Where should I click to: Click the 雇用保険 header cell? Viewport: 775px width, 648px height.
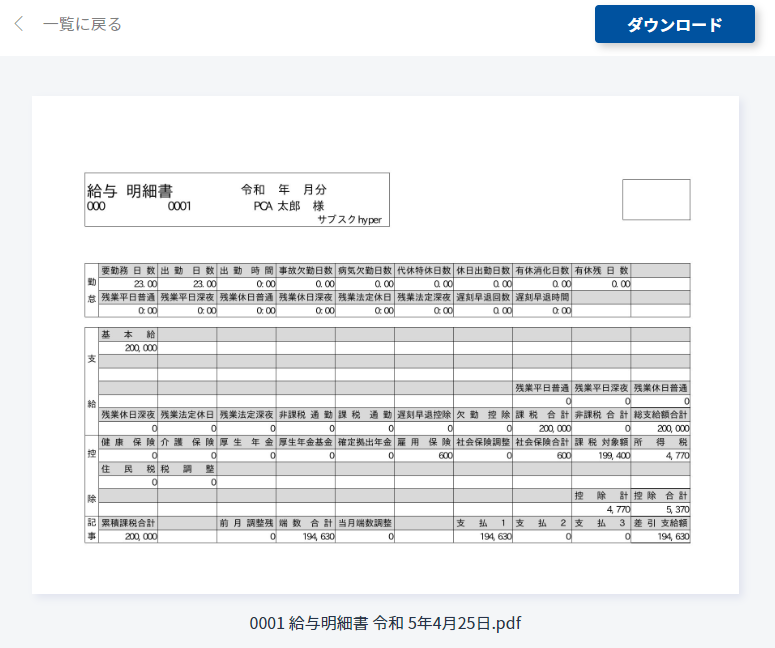[x=424, y=442]
